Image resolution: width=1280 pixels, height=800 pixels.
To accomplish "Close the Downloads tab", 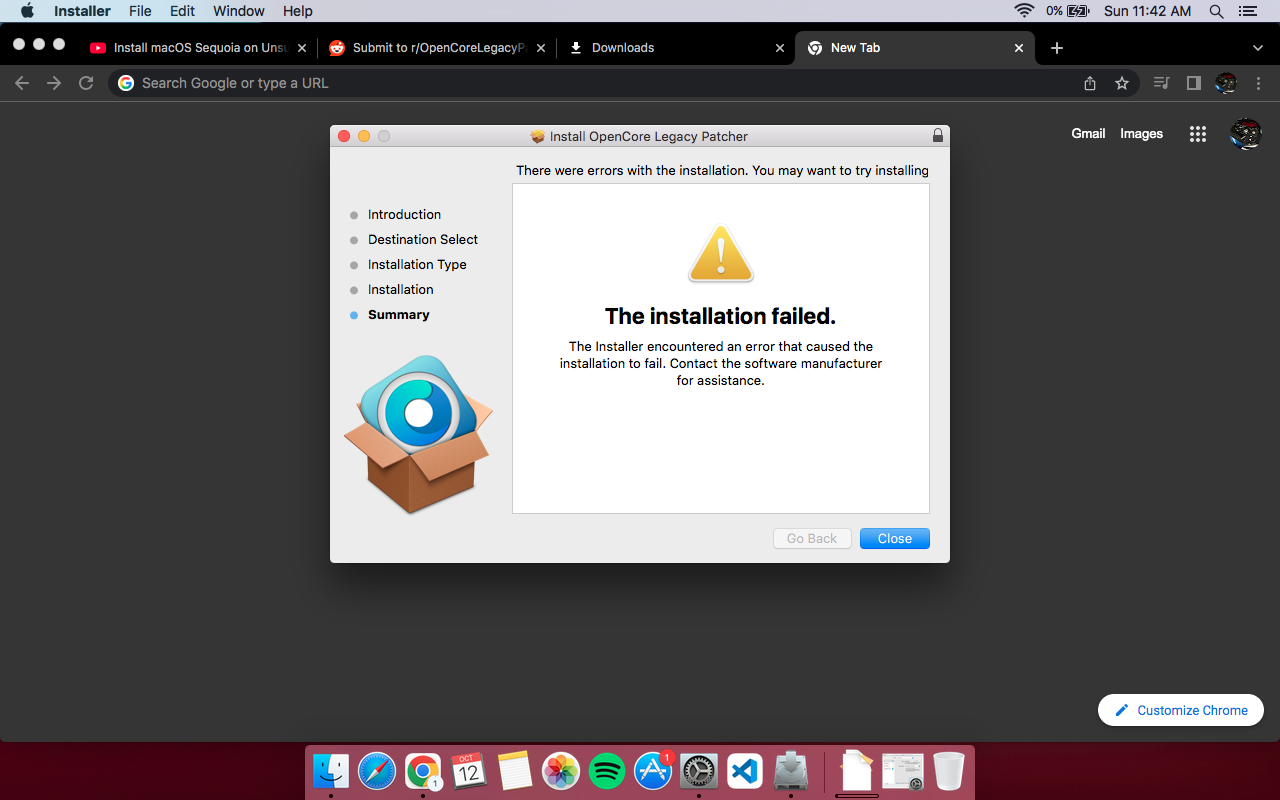I will point(780,48).
